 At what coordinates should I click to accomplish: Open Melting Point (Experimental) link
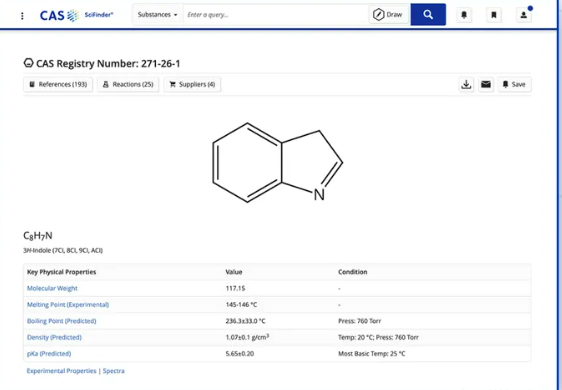68,305
